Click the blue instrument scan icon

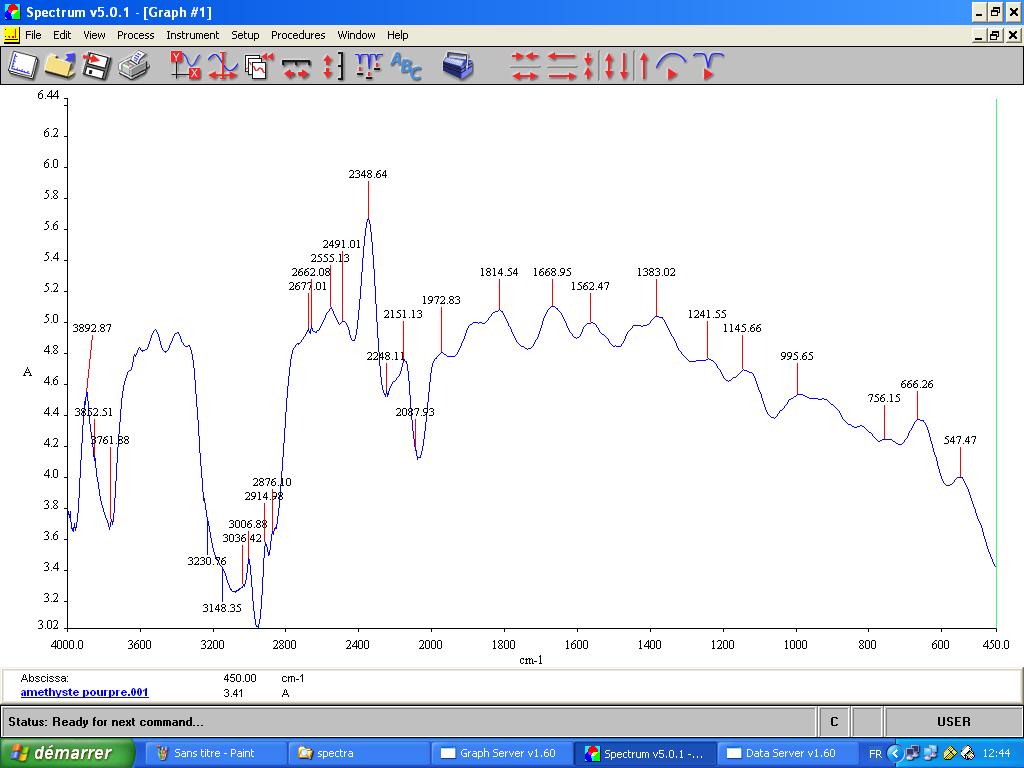[x=458, y=66]
